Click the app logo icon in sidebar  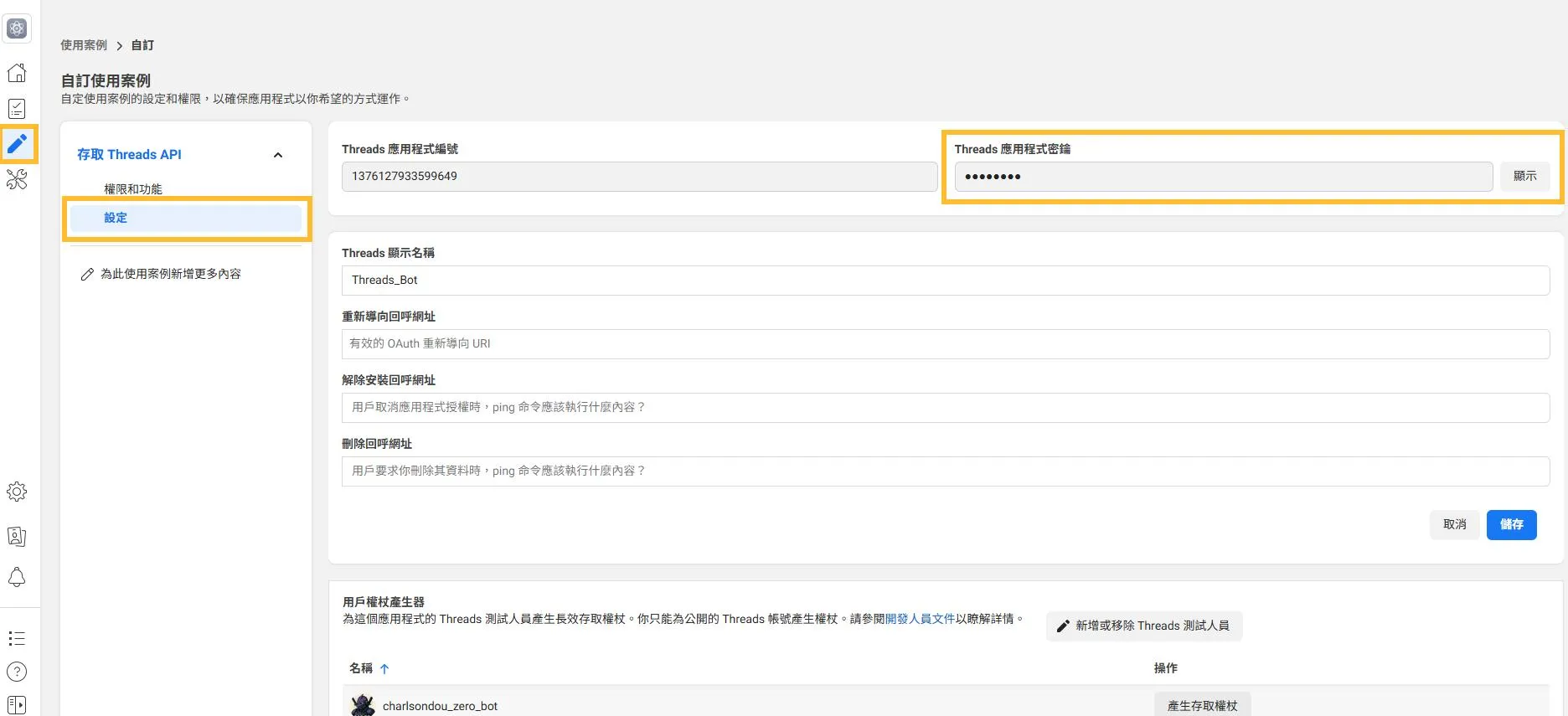pyautogui.click(x=17, y=28)
